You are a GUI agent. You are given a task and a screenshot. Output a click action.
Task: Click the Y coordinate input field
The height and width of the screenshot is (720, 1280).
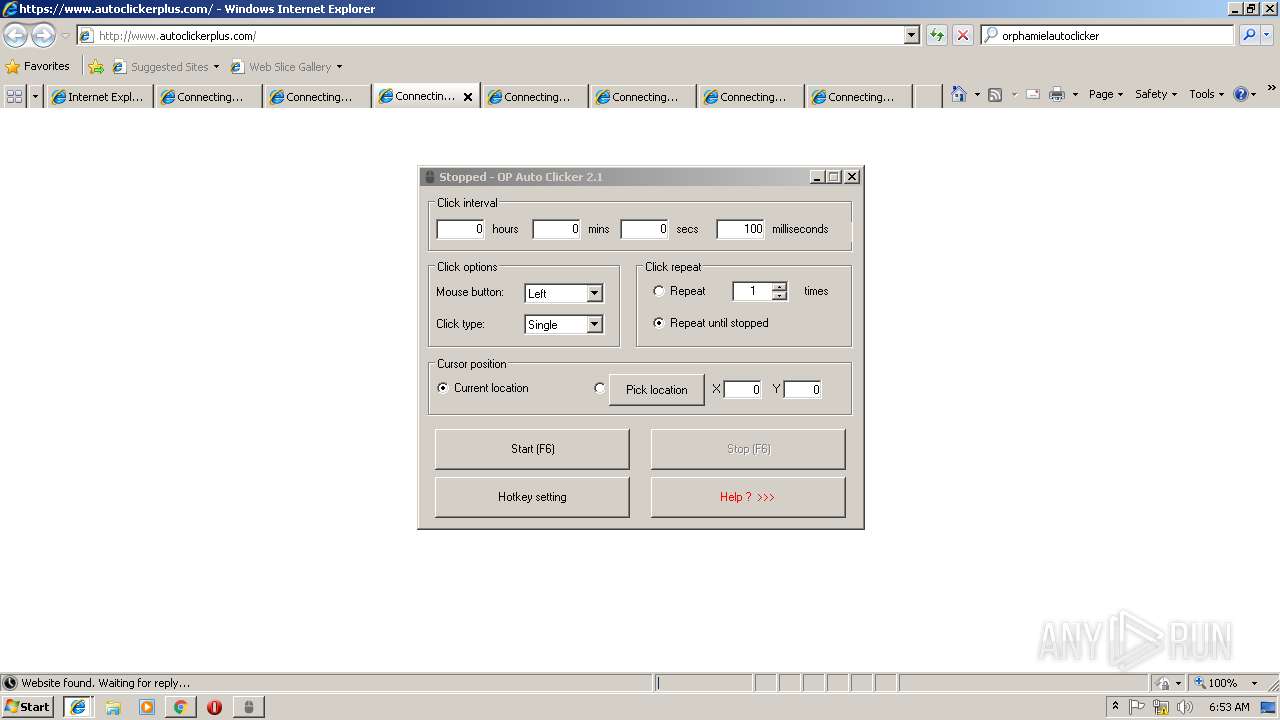click(x=803, y=389)
